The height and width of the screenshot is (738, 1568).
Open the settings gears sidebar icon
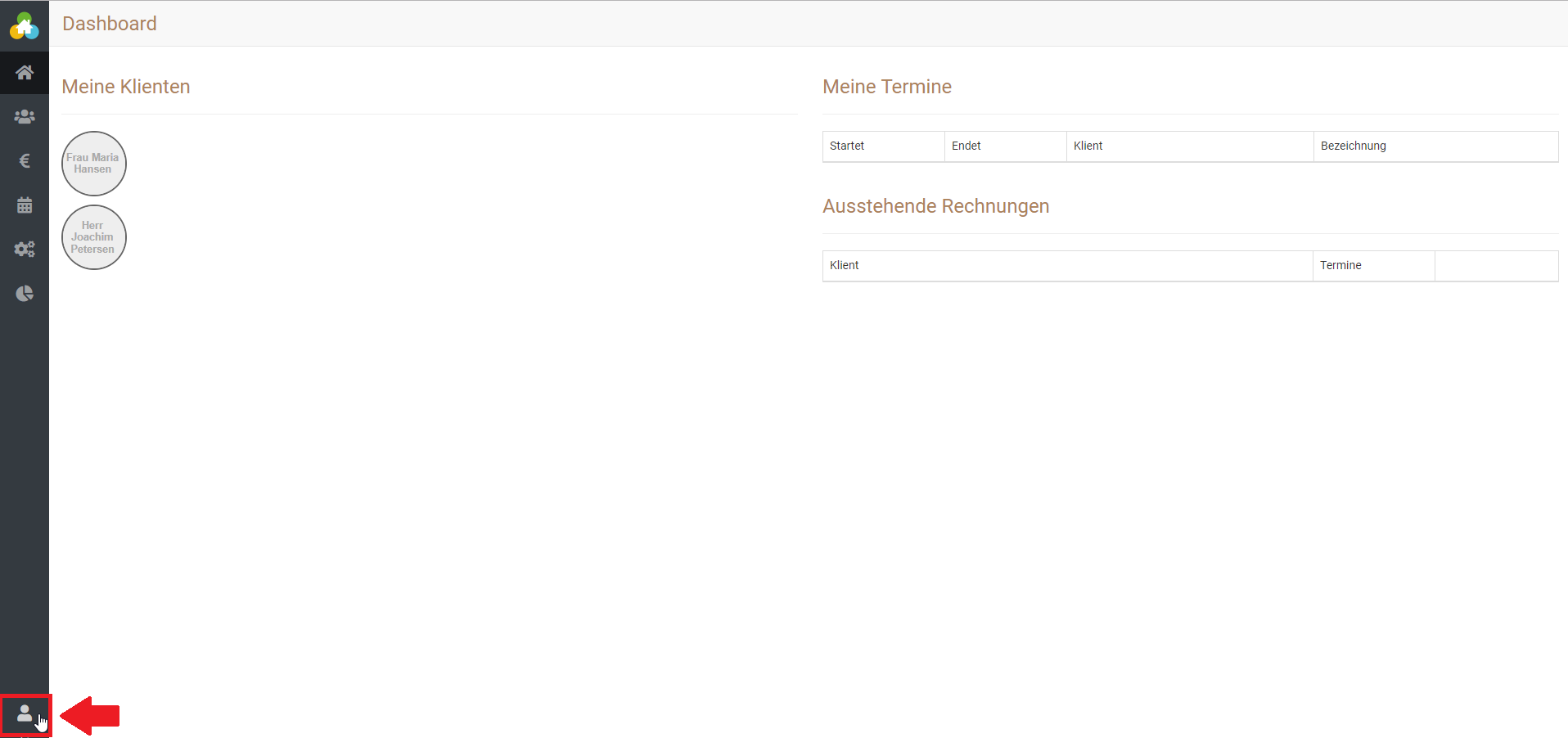point(25,250)
